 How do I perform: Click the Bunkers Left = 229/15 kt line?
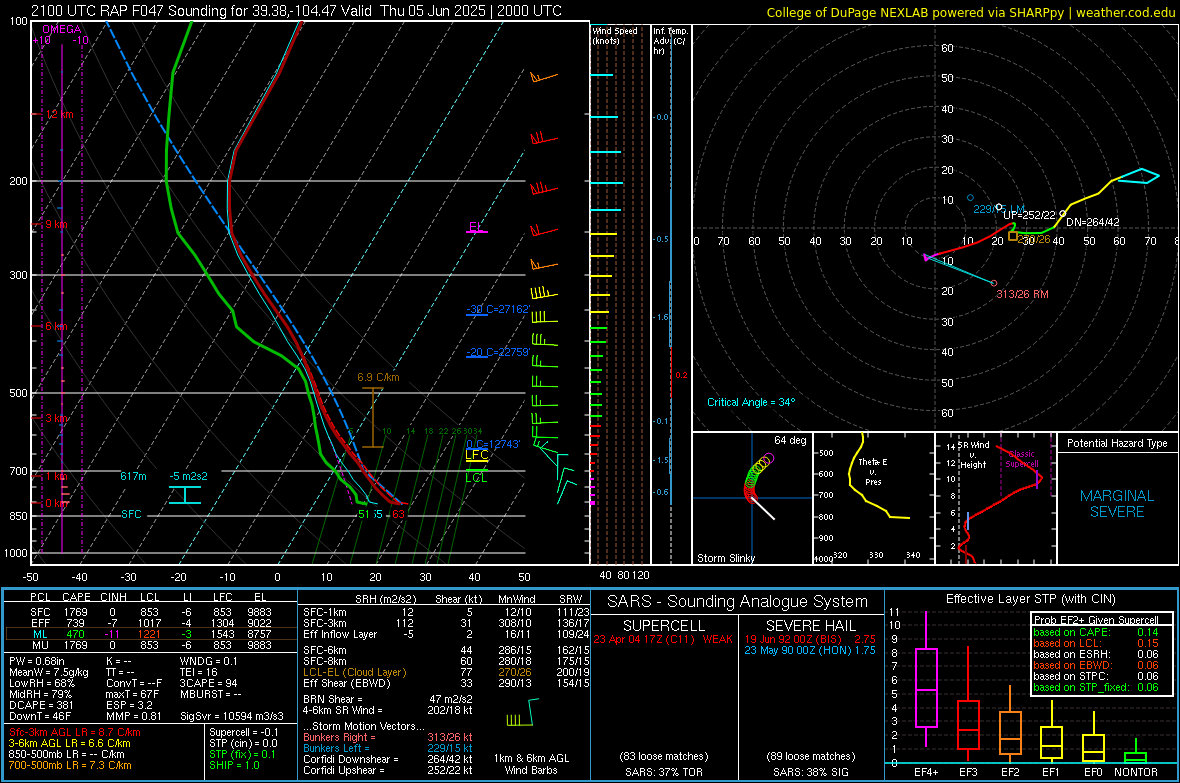pyautogui.click(x=388, y=748)
